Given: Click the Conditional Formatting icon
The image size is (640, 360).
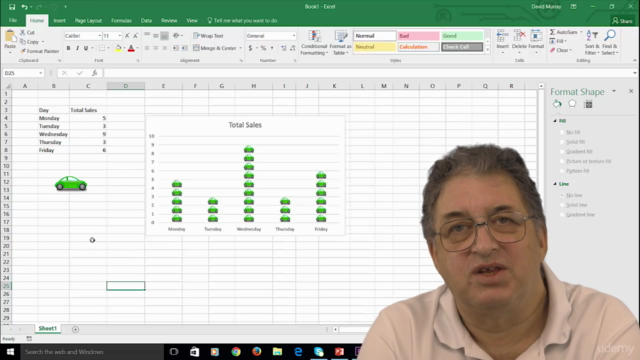Looking at the screenshot, I should [x=314, y=36].
